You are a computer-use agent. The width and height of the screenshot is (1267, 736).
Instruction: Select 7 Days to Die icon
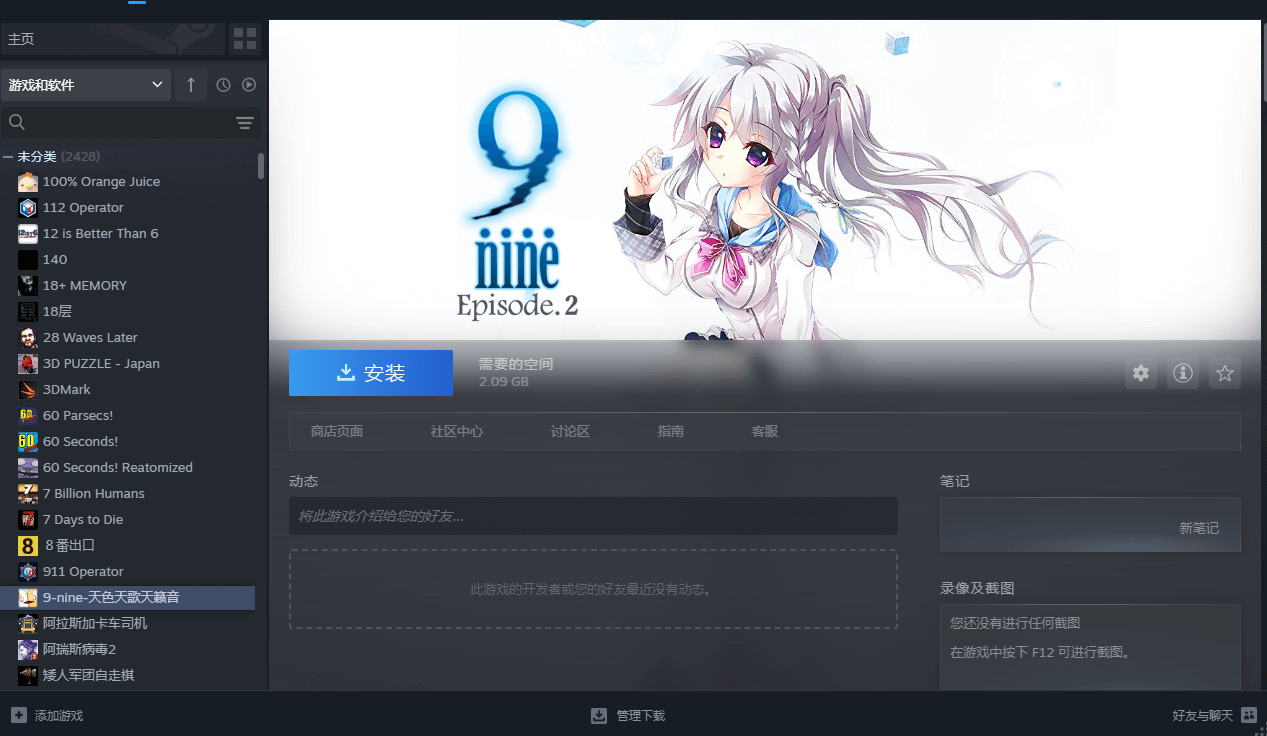coord(28,520)
